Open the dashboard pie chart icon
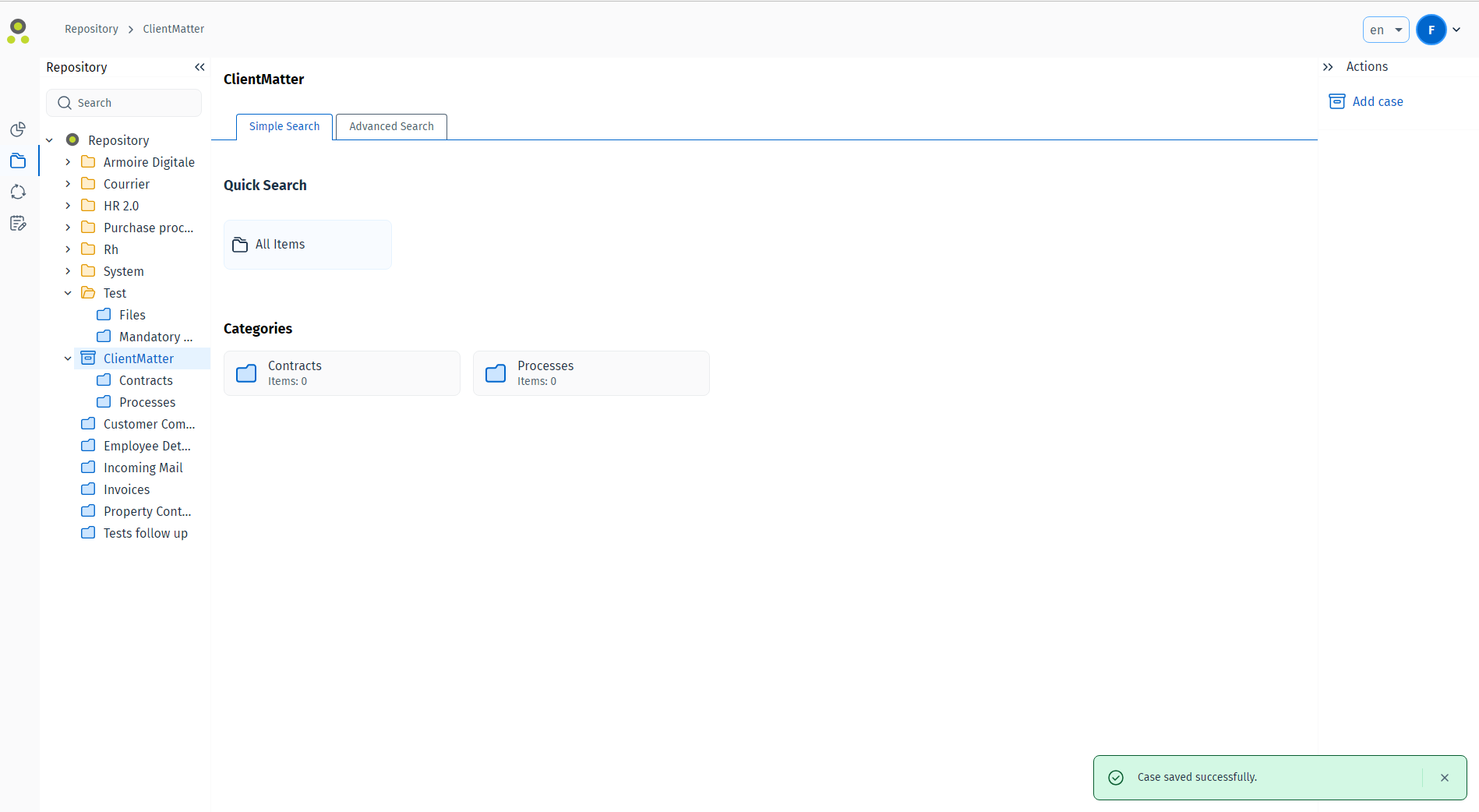The image size is (1479, 812). [18, 129]
